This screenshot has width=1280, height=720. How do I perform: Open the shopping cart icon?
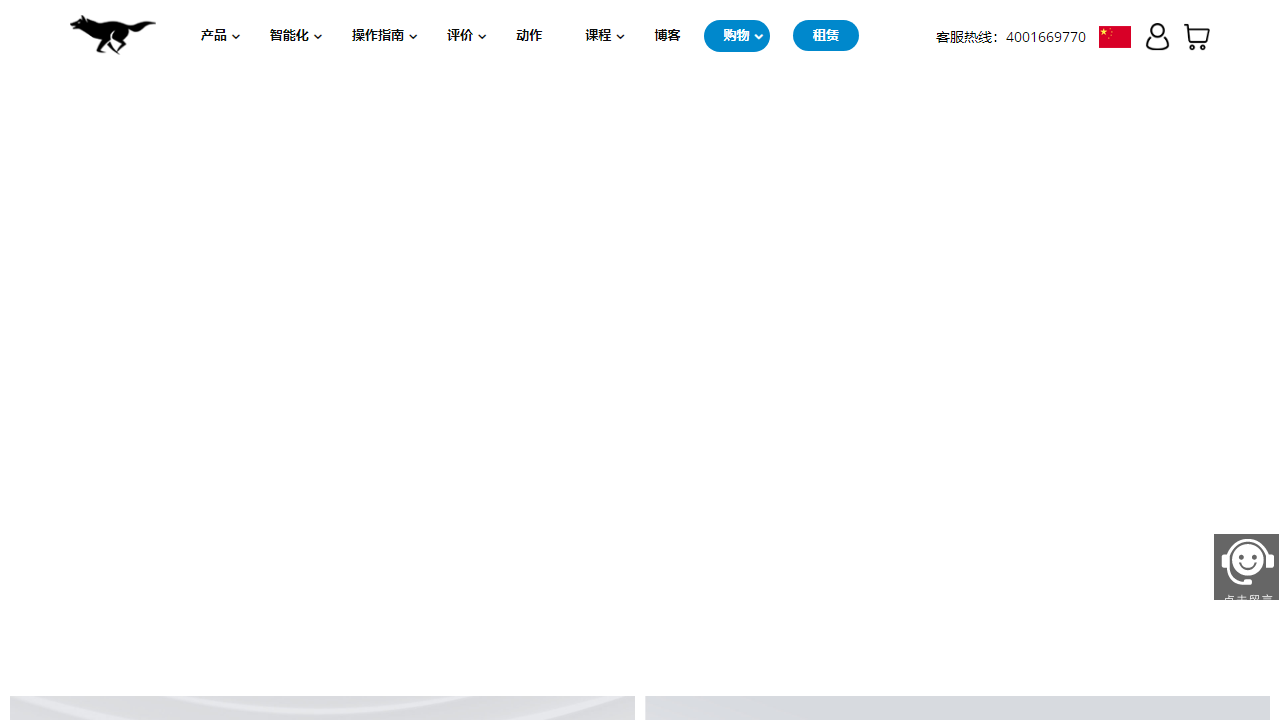pyautogui.click(x=1197, y=37)
